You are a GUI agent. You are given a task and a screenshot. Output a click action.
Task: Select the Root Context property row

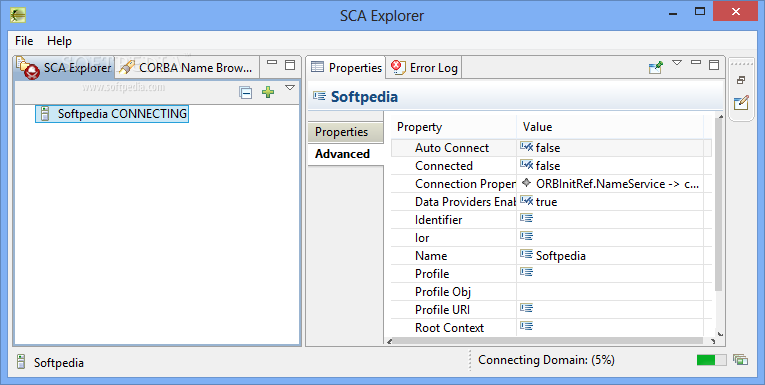[x=551, y=327]
